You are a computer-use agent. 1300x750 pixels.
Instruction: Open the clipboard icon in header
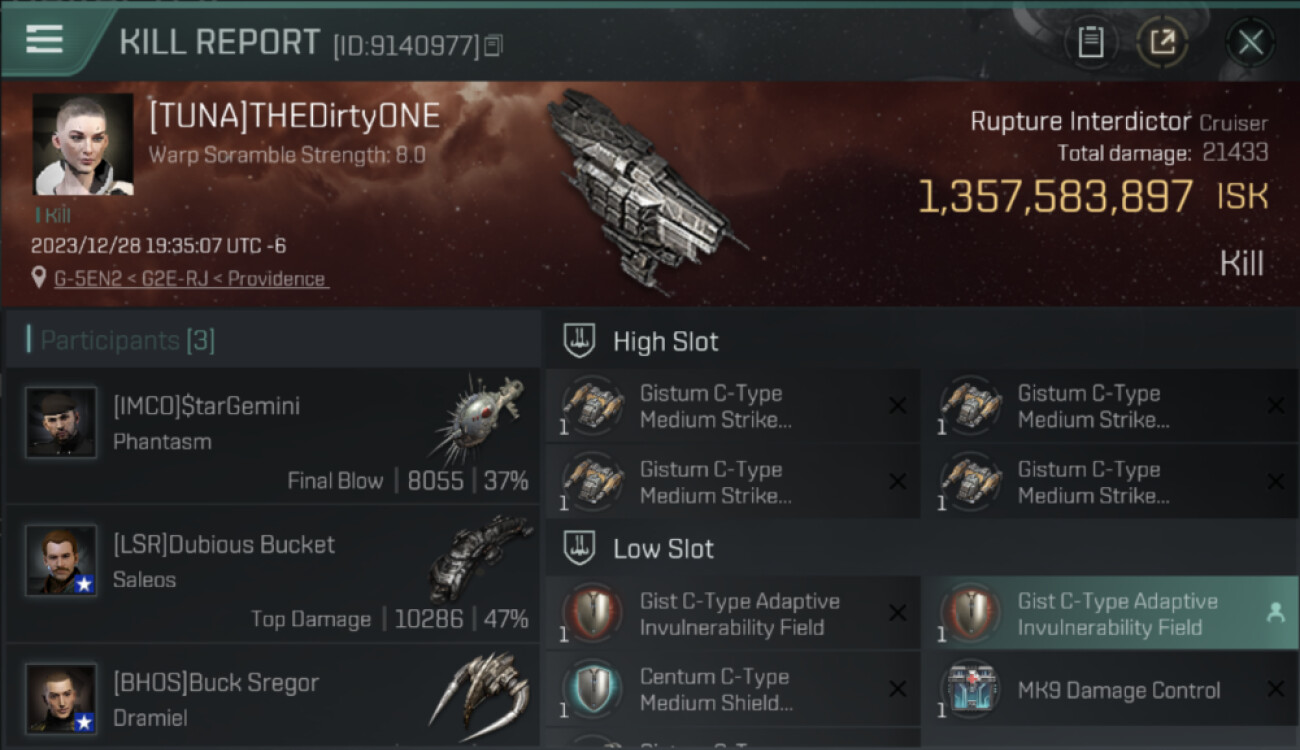coord(1090,42)
